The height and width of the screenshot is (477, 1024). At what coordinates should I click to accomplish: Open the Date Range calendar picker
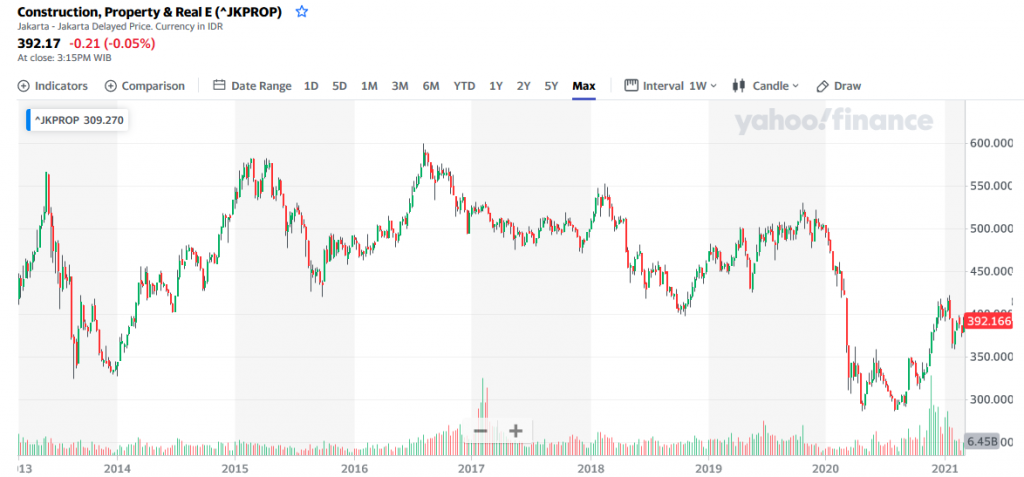222,86
